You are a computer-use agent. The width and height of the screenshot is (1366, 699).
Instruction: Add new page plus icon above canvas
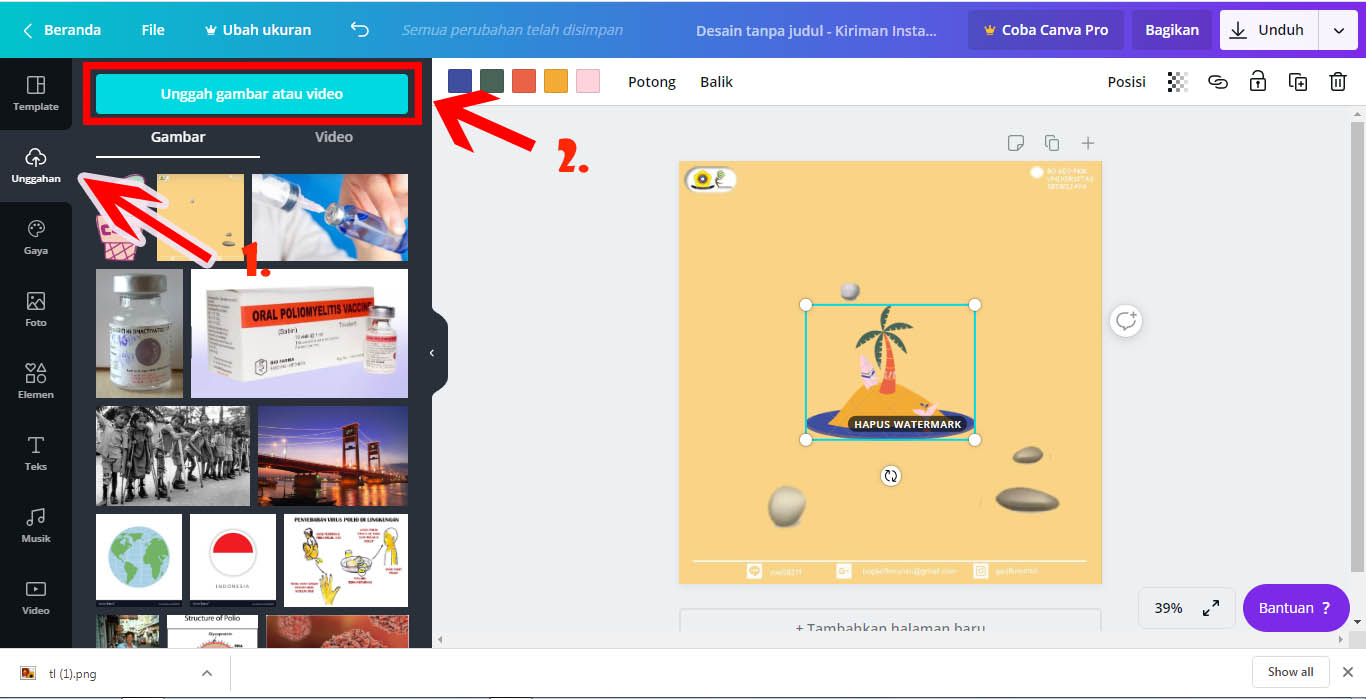[1088, 143]
